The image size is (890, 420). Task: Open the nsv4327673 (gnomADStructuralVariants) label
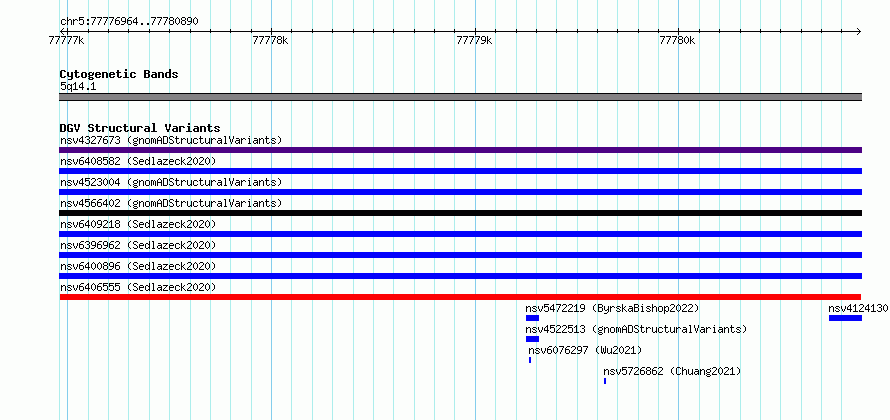click(171, 140)
